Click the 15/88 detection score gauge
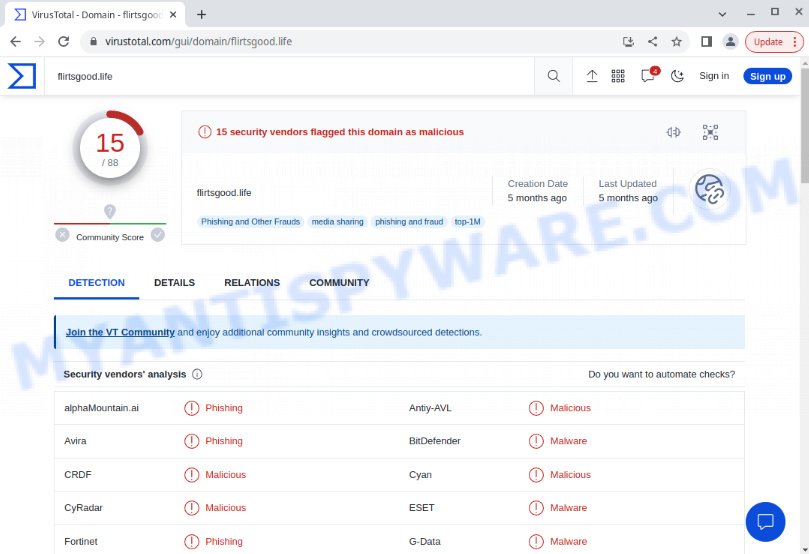The height and width of the screenshot is (554, 809). pos(110,150)
